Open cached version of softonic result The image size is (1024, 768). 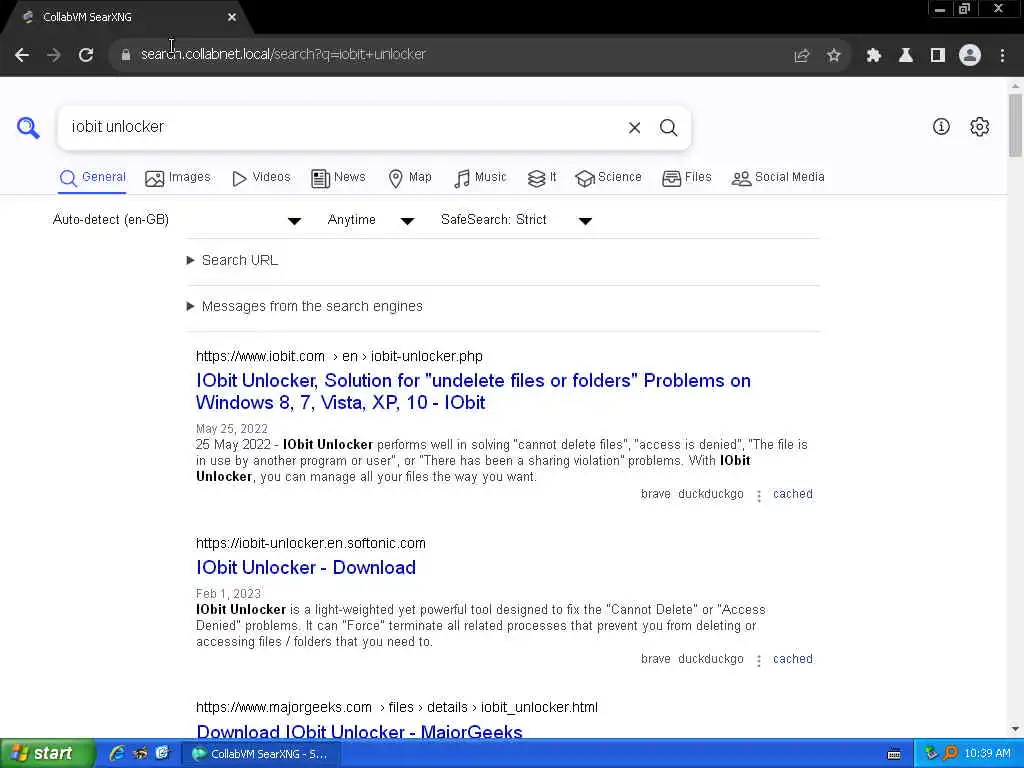click(x=793, y=660)
